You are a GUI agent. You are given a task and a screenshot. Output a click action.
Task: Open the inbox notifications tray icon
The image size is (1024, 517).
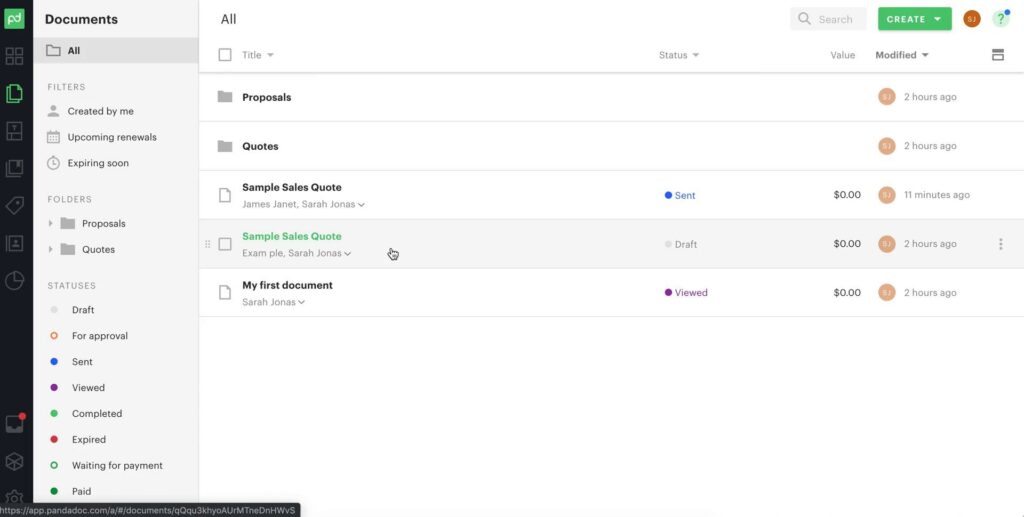click(x=14, y=423)
